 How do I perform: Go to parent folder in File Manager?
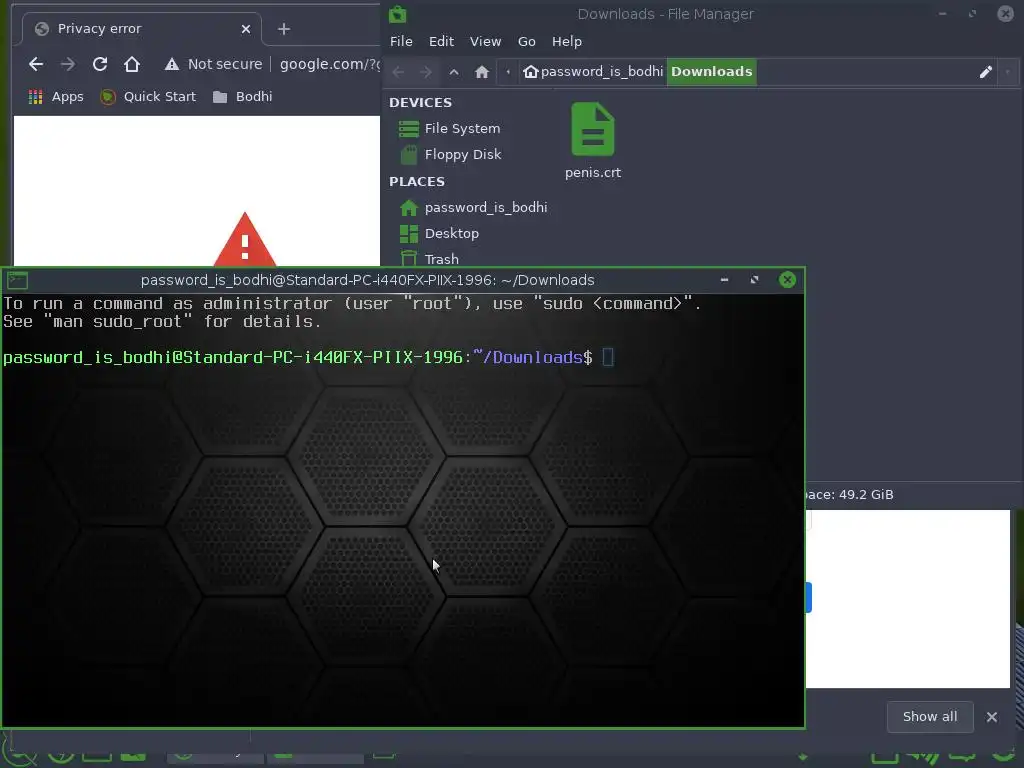(x=454, y=72)
